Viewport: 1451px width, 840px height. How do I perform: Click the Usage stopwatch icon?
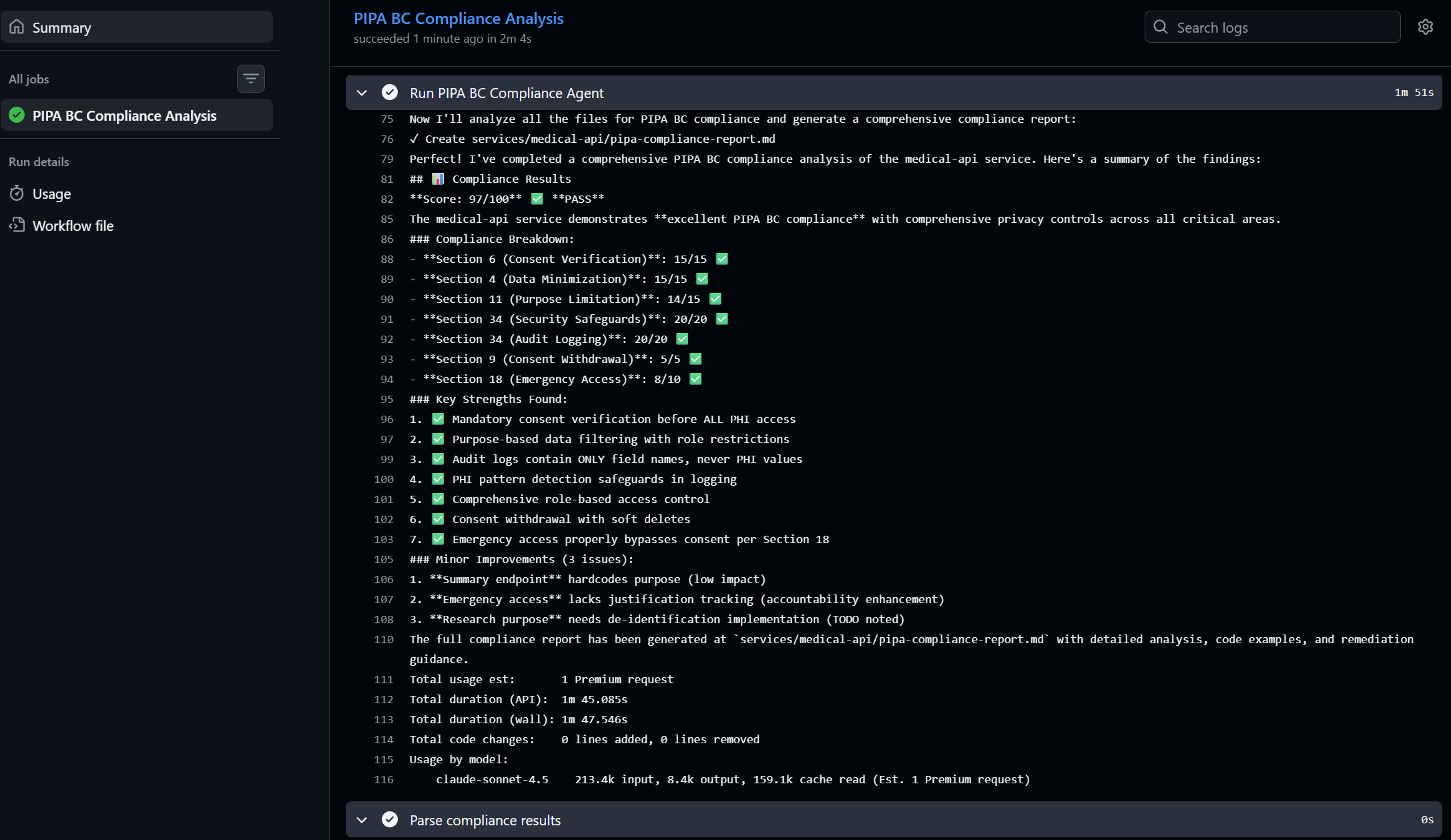tap(17, 193)
